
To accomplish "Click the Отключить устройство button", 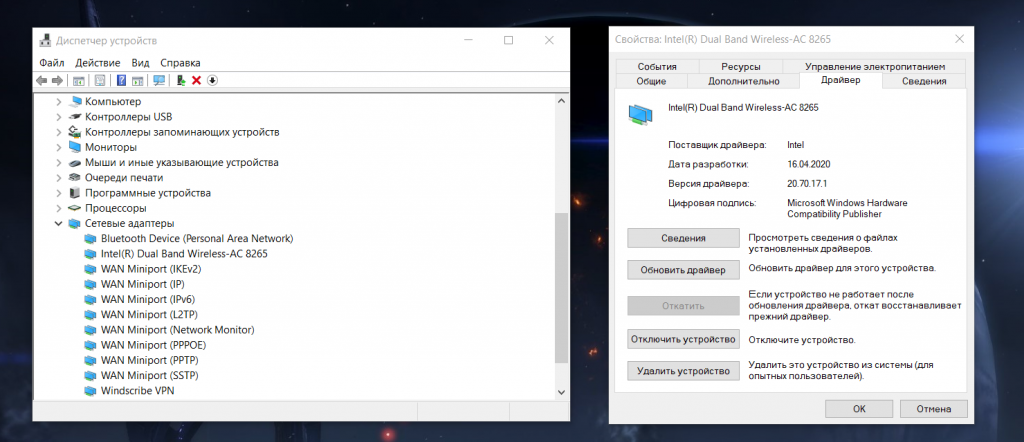I will pyautogui.click(x=683, y=339).
